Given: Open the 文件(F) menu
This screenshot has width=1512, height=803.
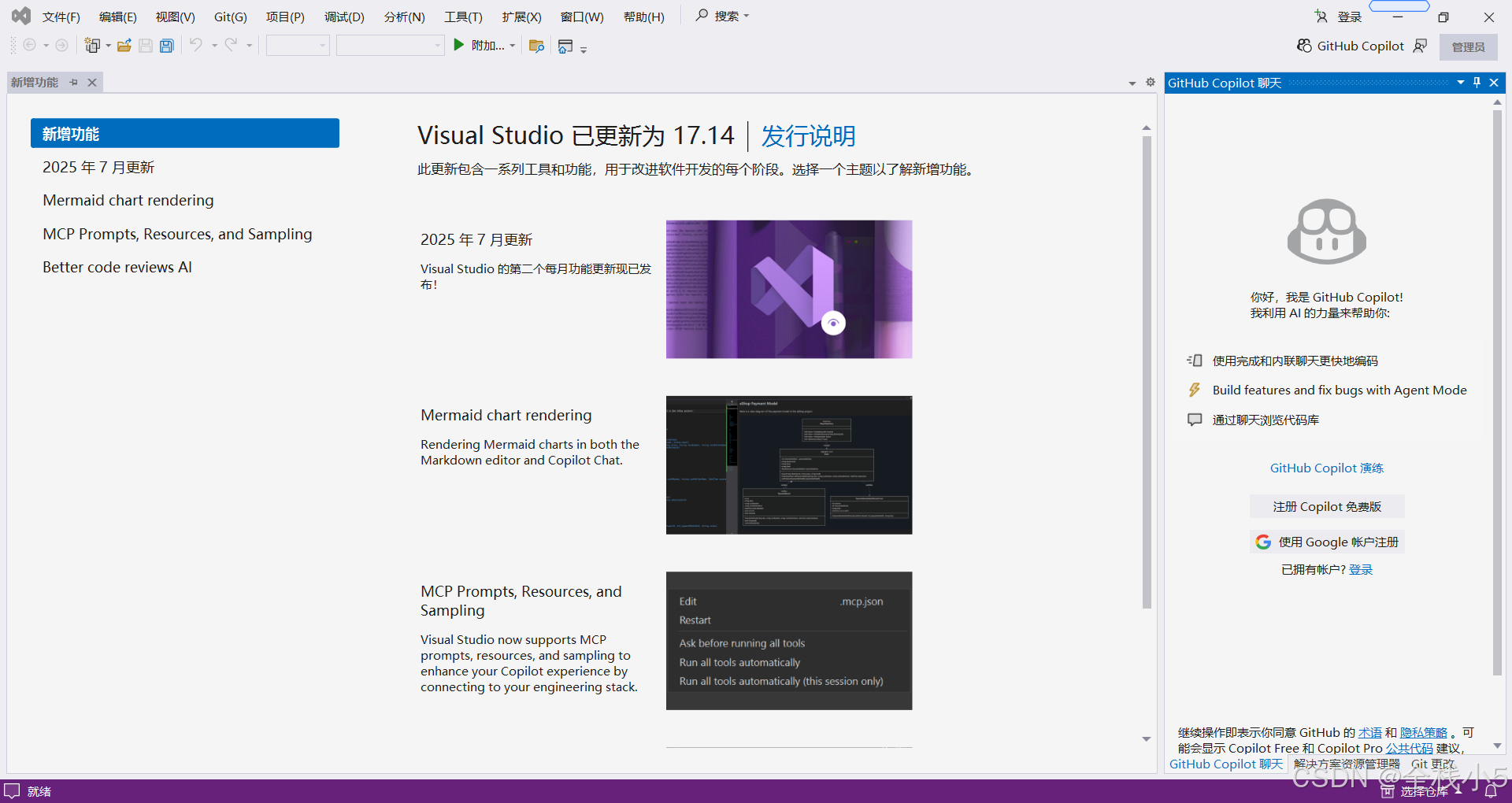Looking at the screenshot, I should 61,17.
